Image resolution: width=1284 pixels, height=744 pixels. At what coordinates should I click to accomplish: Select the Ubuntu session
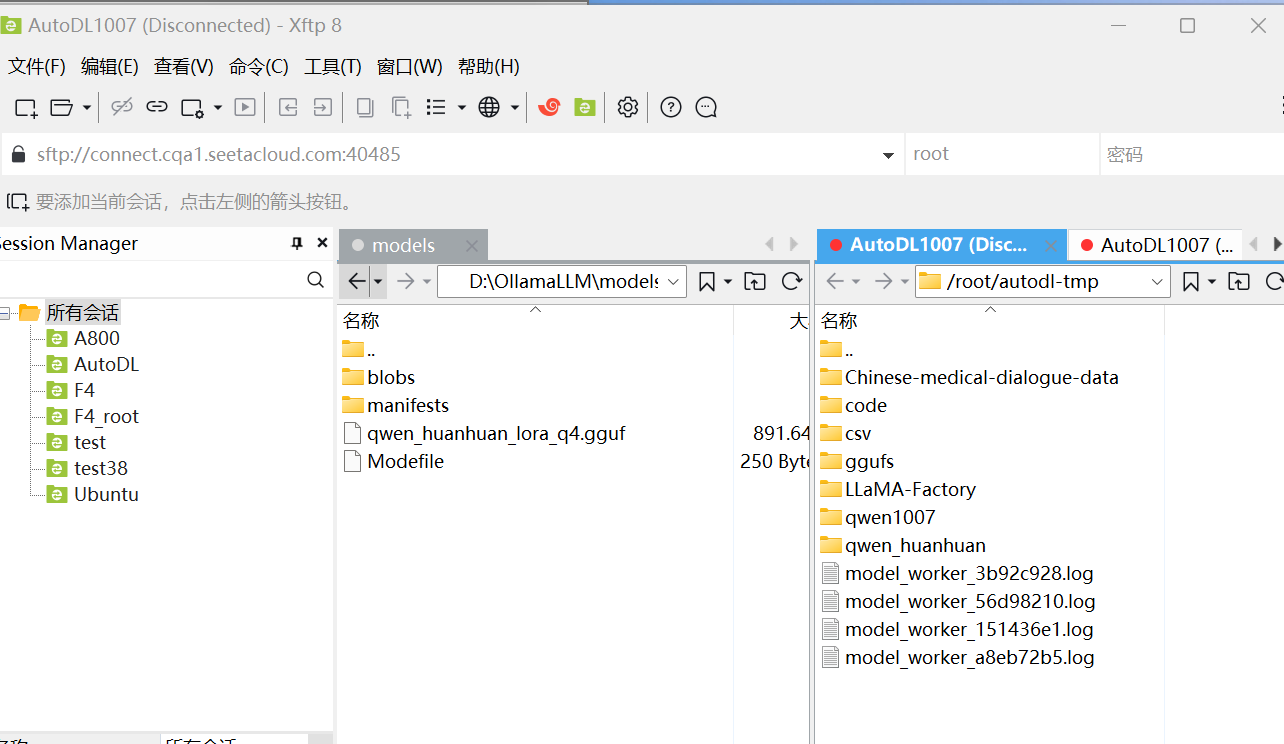pos(107,495)
